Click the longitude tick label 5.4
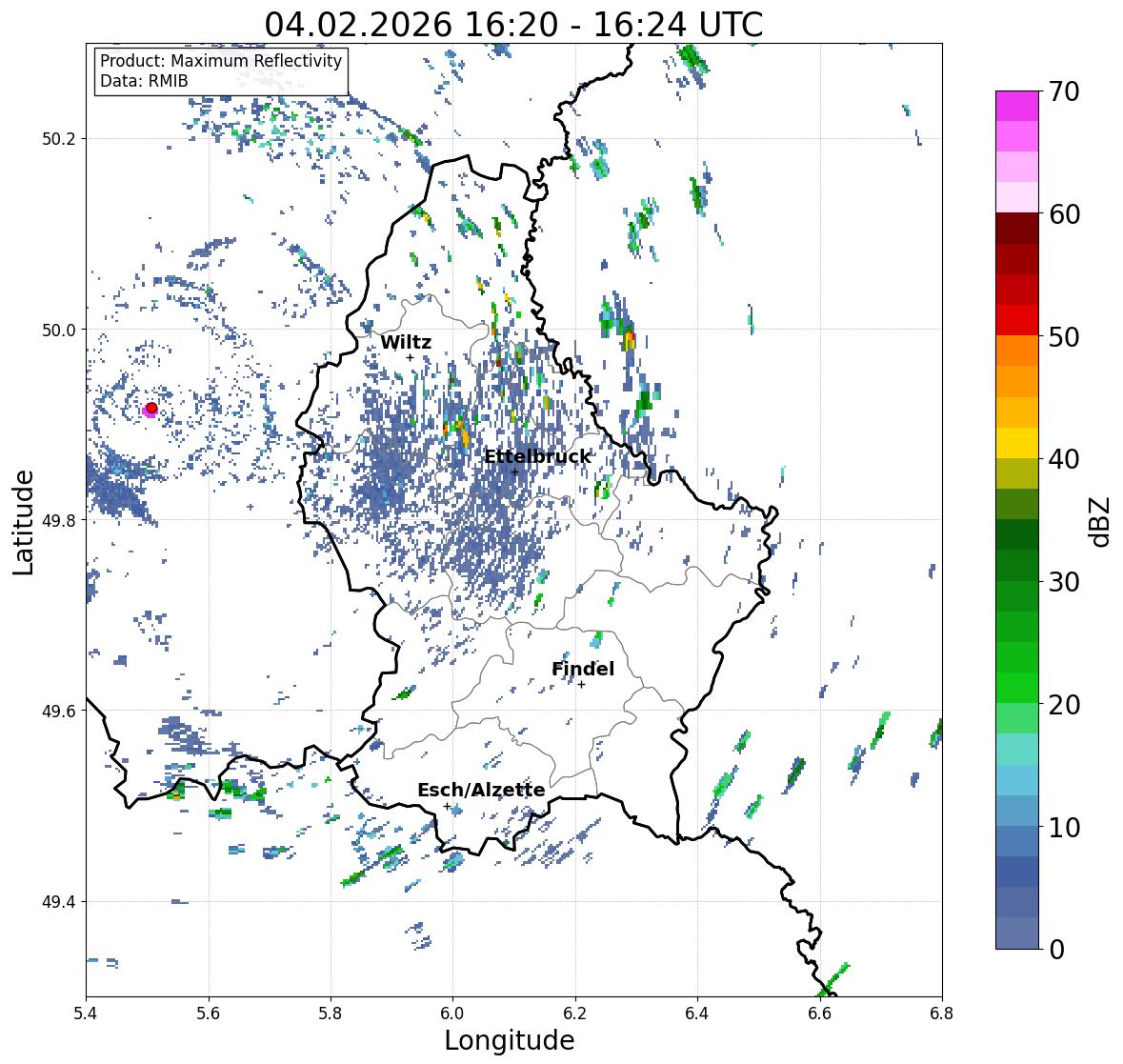The image size is (1123, 1064). tap(86, 1013)
